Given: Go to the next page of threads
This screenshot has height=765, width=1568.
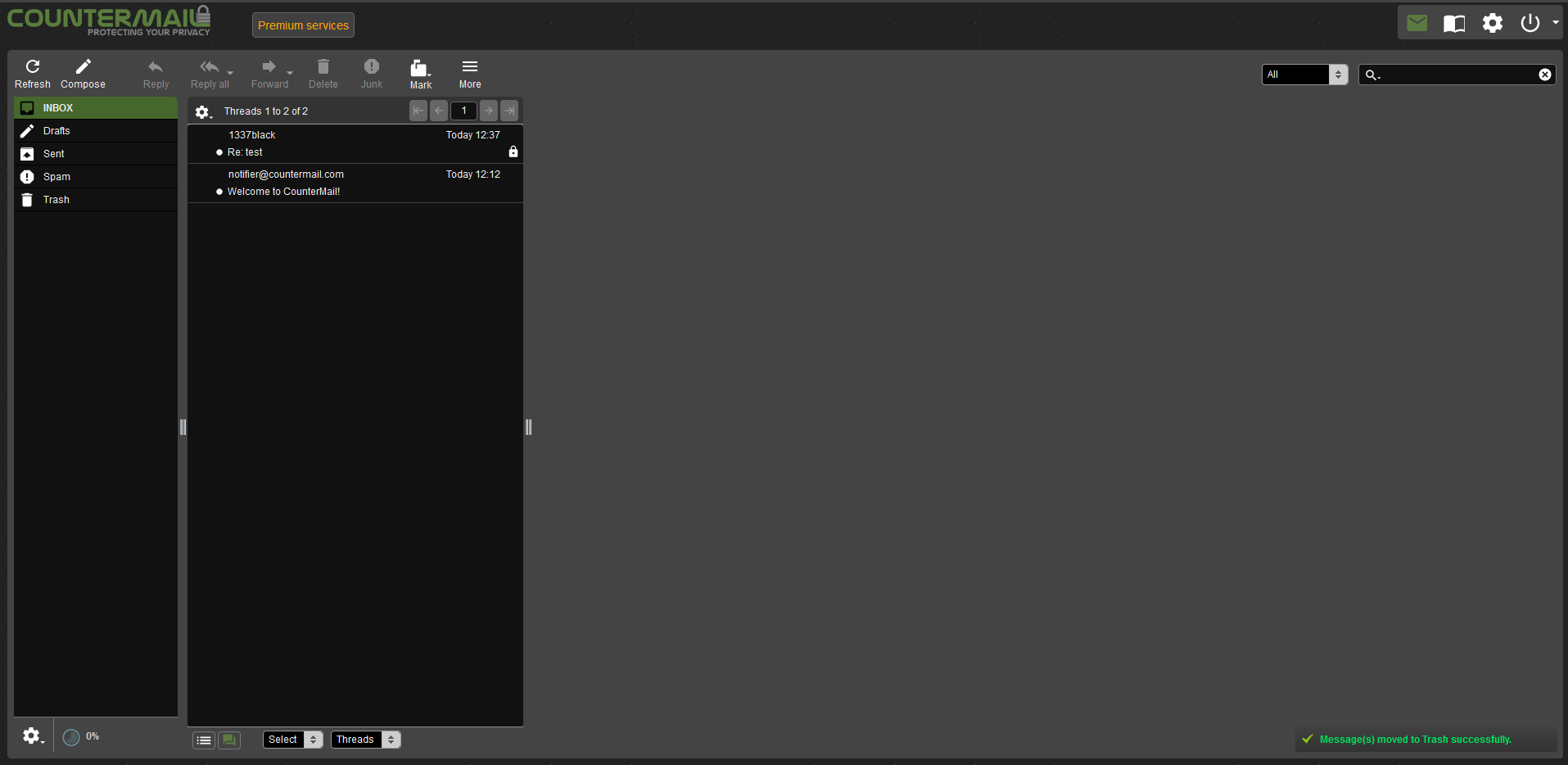Looking at the screenshot, I should 489,111.
